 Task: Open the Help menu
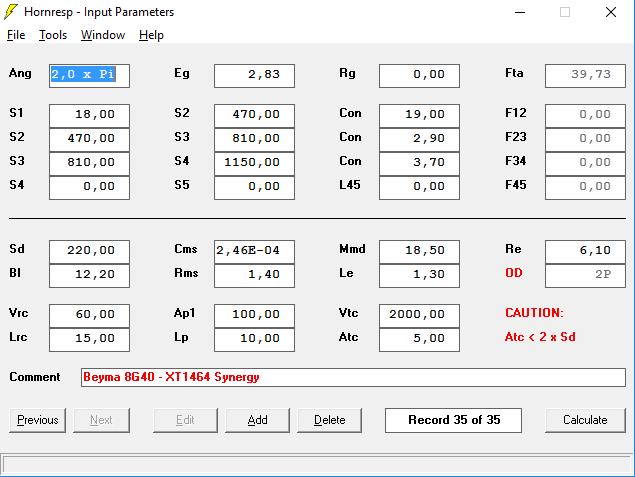click(x=151, y=35)
